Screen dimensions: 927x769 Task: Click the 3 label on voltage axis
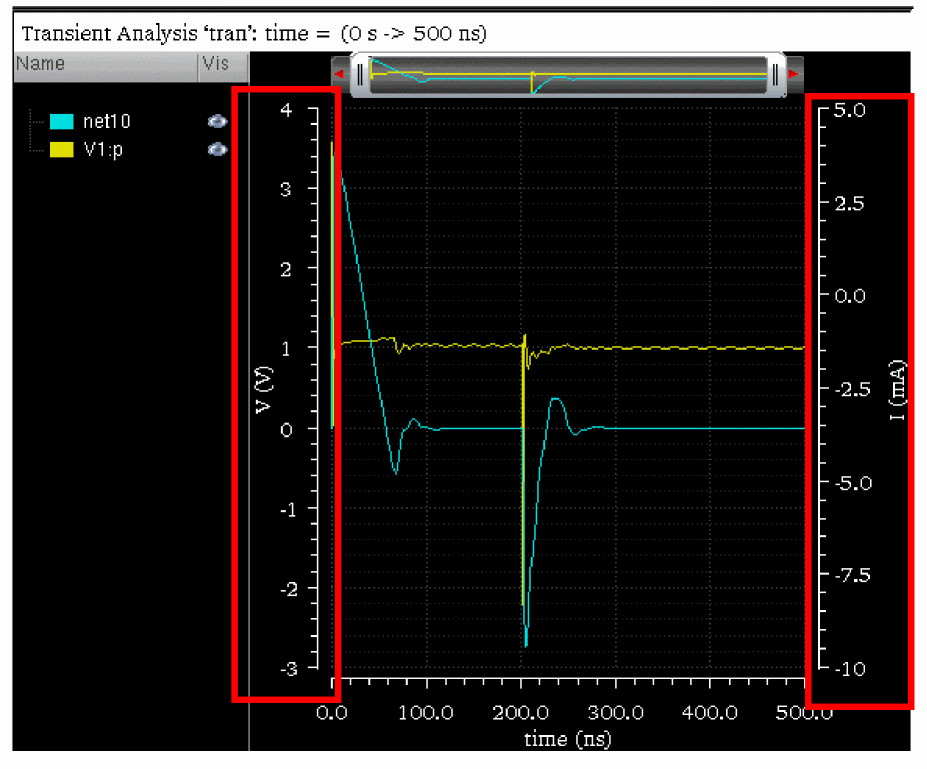[x=286, y=189]
